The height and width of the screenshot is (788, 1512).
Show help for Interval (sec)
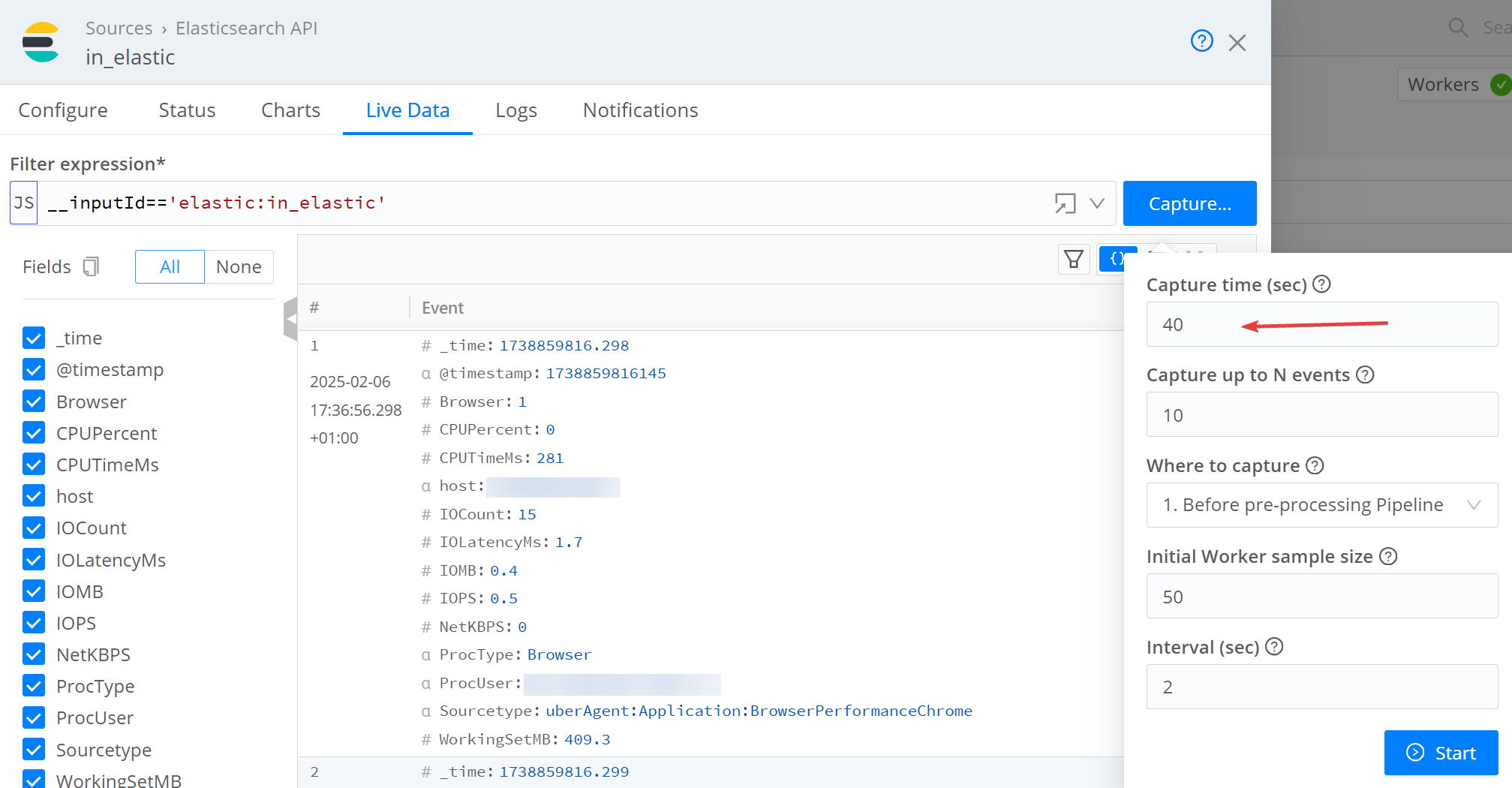(1274, 647)
